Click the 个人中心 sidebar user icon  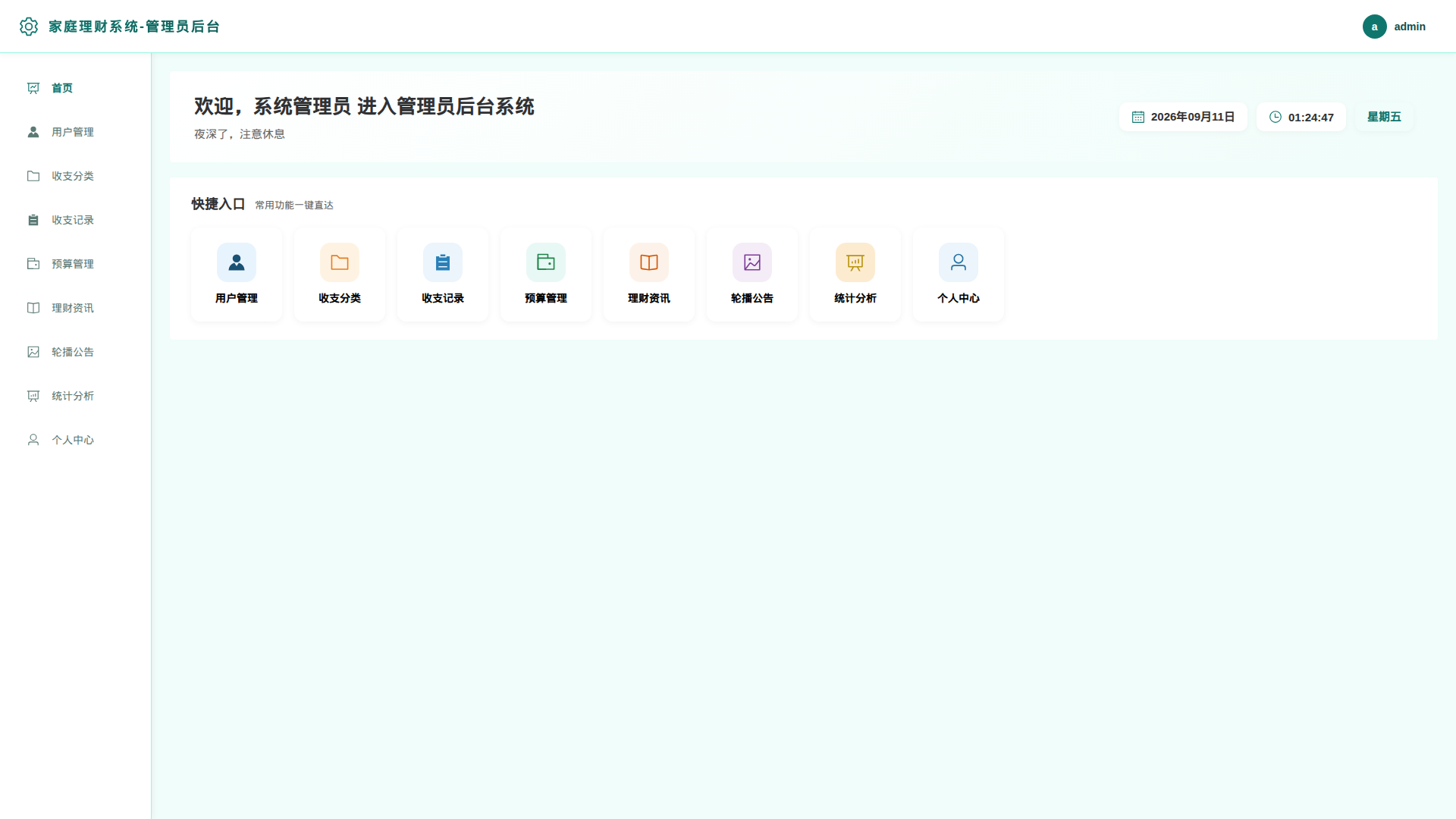(x=33, y=440)
